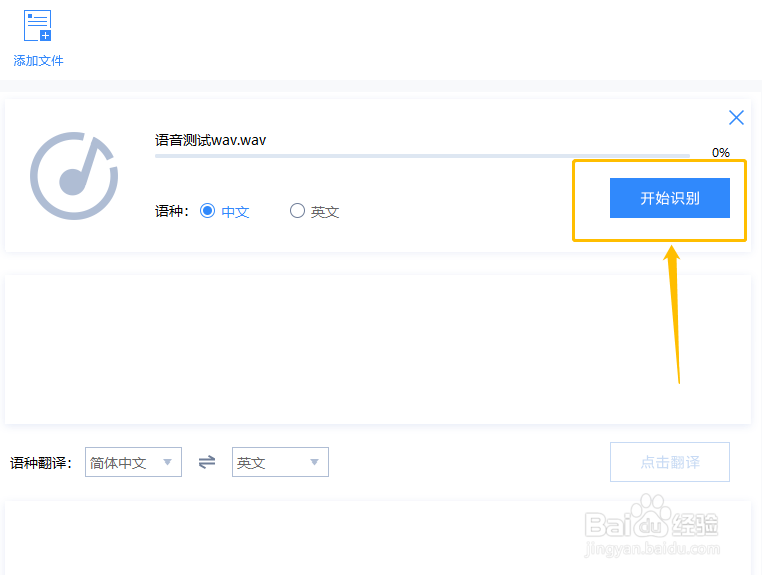The image size is (762, 575).
Task: Click the 点击翻译 button
Action: pos(670,462)
